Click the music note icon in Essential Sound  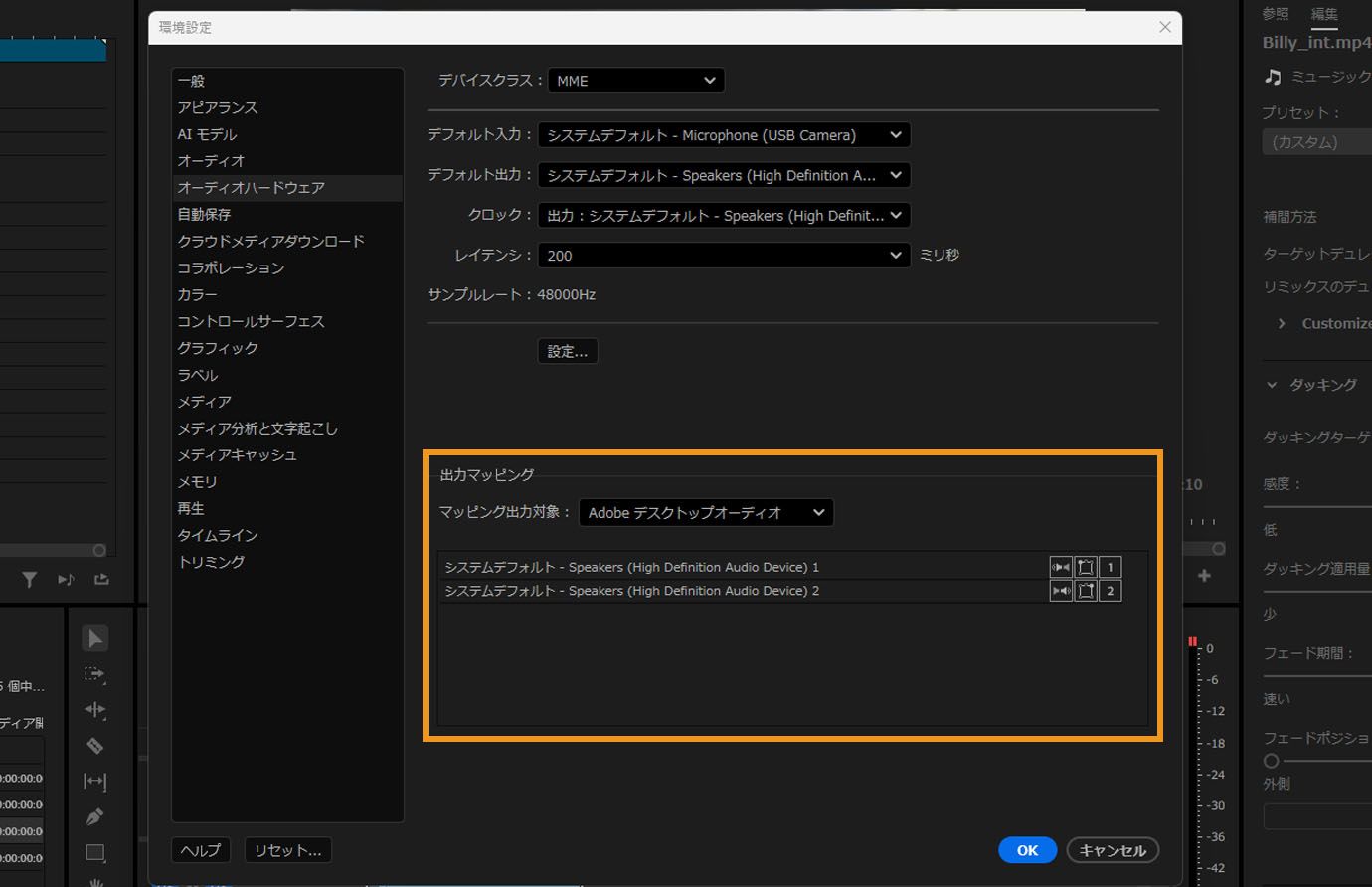tap(1273, 77)
